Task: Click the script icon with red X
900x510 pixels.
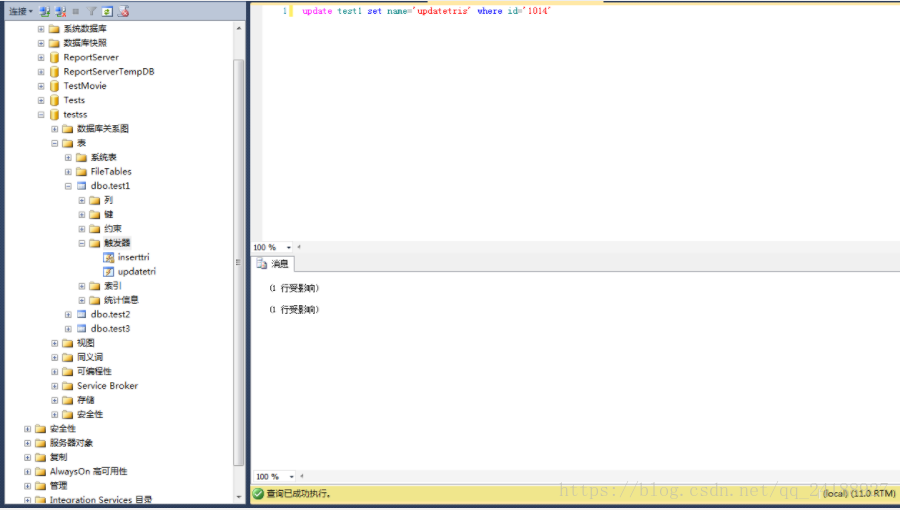Action: (123, 11)
